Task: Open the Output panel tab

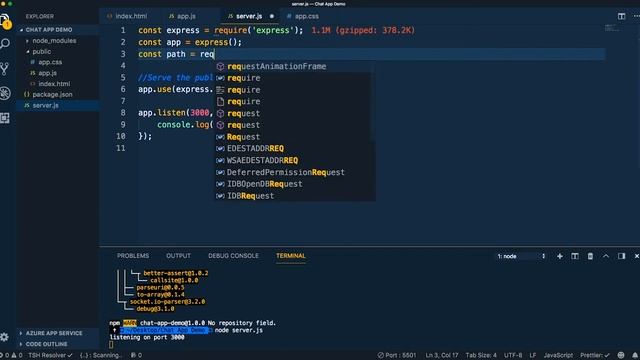Action: [178, 256]
